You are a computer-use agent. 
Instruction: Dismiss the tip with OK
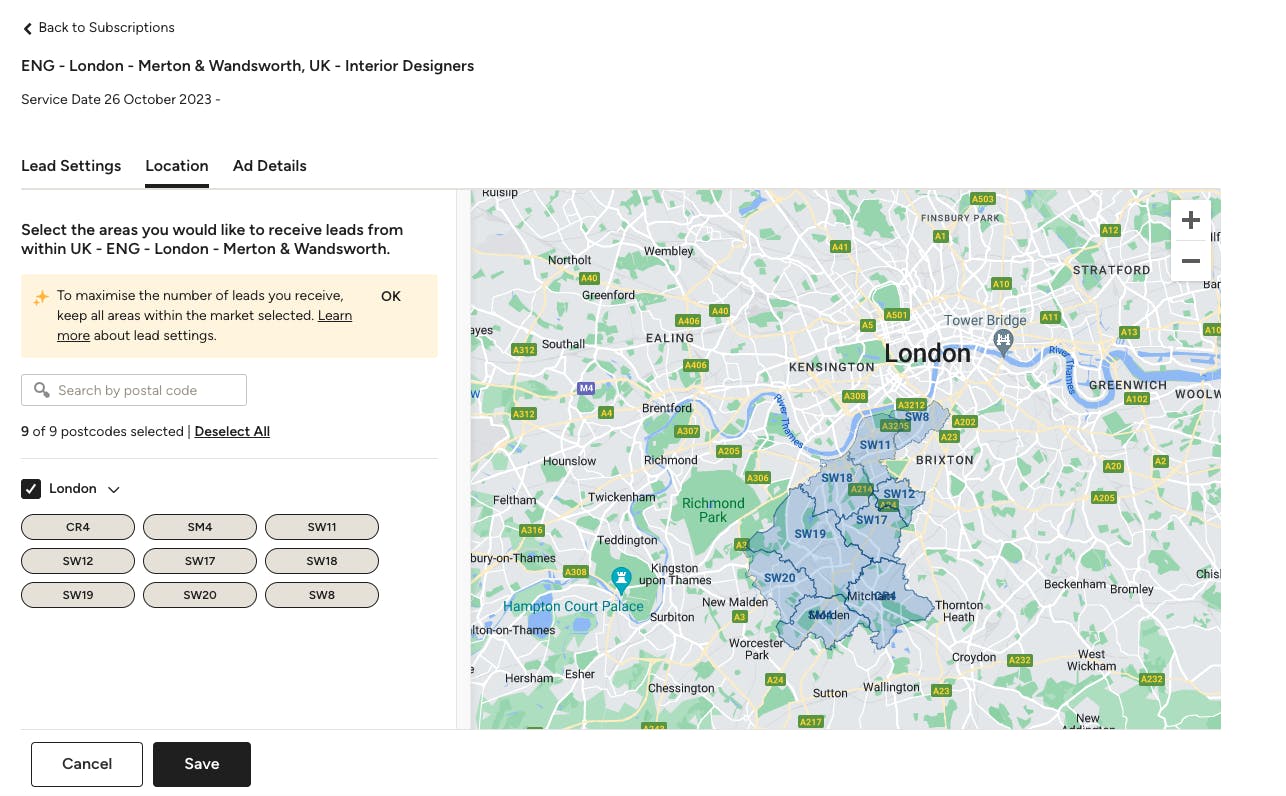pos(391,297)
